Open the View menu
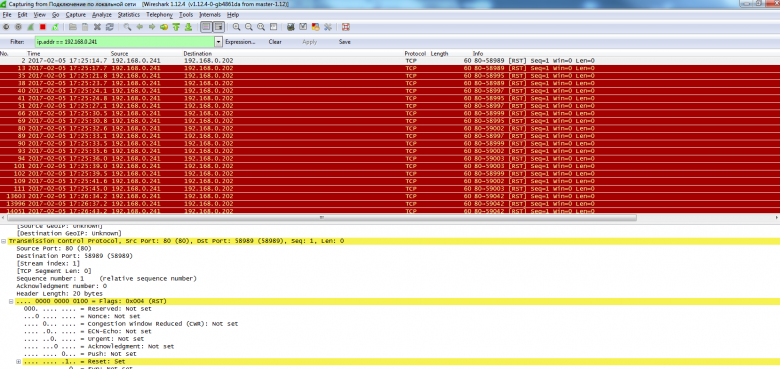 tap(40, 15)
